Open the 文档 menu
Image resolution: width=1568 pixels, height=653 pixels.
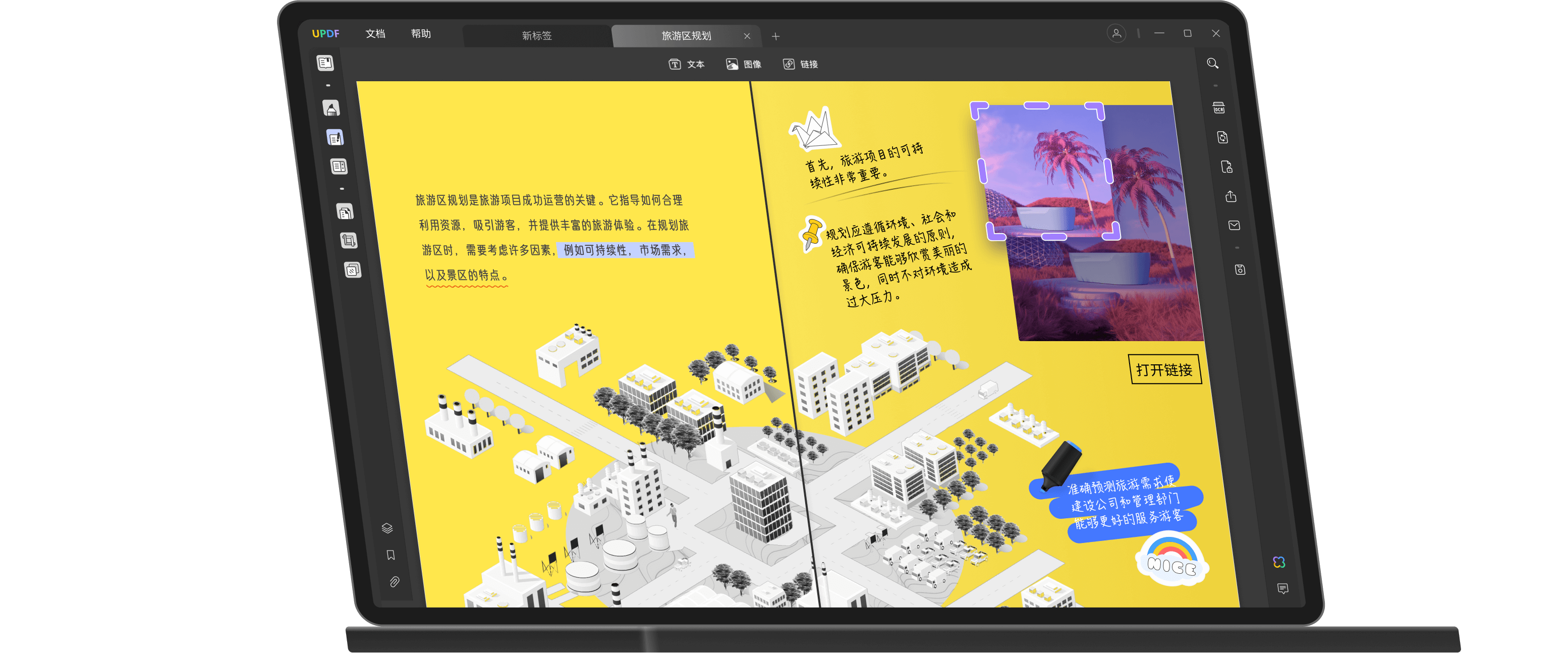pos(375,33)
